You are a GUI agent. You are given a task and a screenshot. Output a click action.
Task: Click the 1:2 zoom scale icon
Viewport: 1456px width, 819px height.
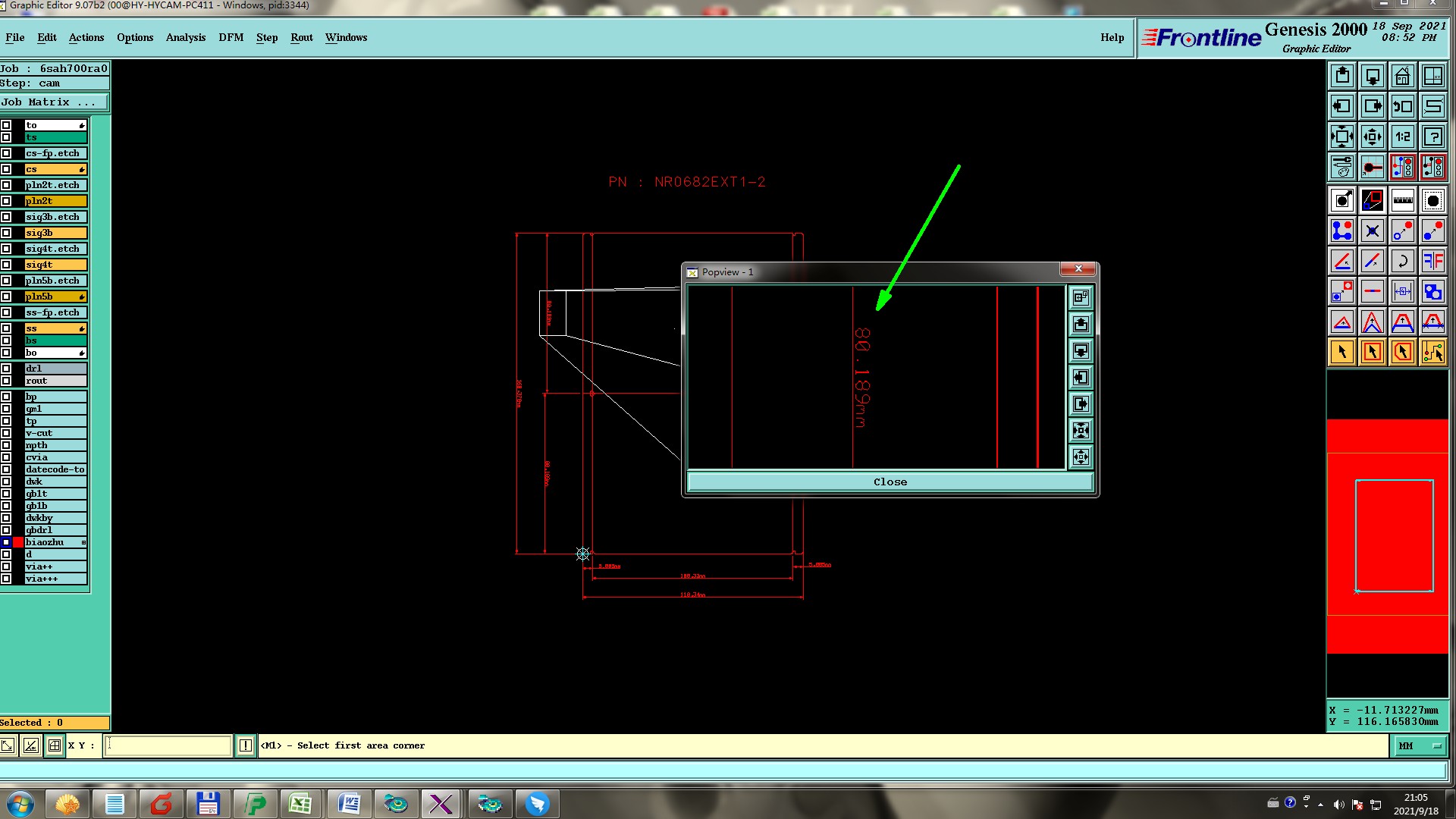click(x=1402, y=137)
